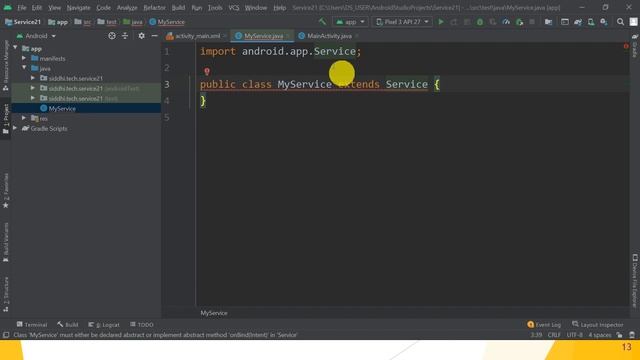
Task: Click UTF-8 encoding in status bar
Action: (575, 335)
